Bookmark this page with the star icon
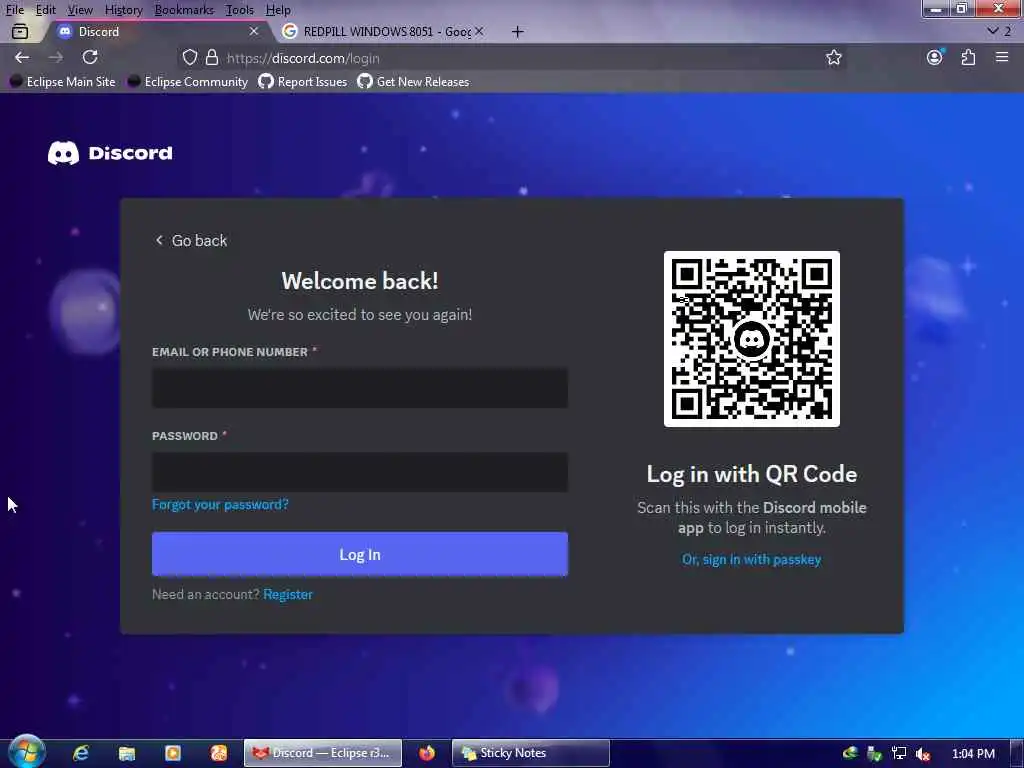This screenshot has width=1024, height=768. click(x=833, y=57)
